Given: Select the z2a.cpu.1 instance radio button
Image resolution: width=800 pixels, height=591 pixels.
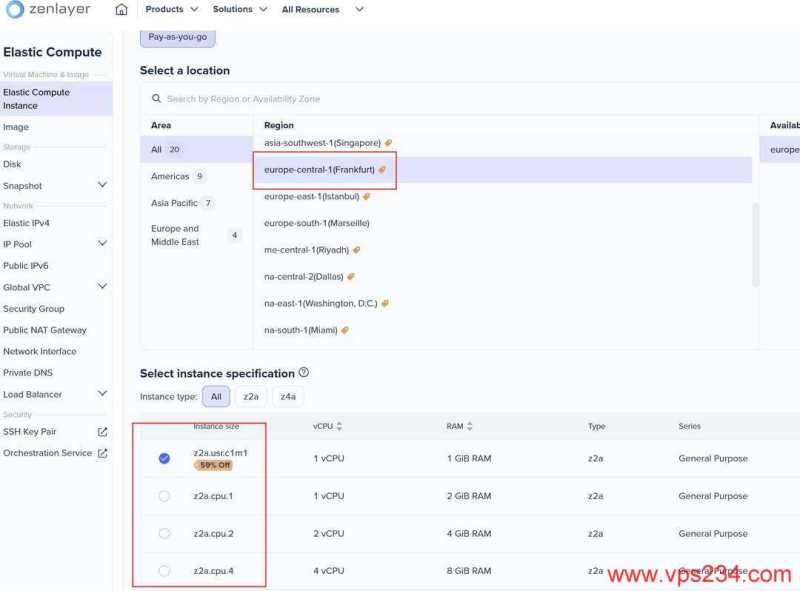Looking at the screenshot, I should click(164, 496).
